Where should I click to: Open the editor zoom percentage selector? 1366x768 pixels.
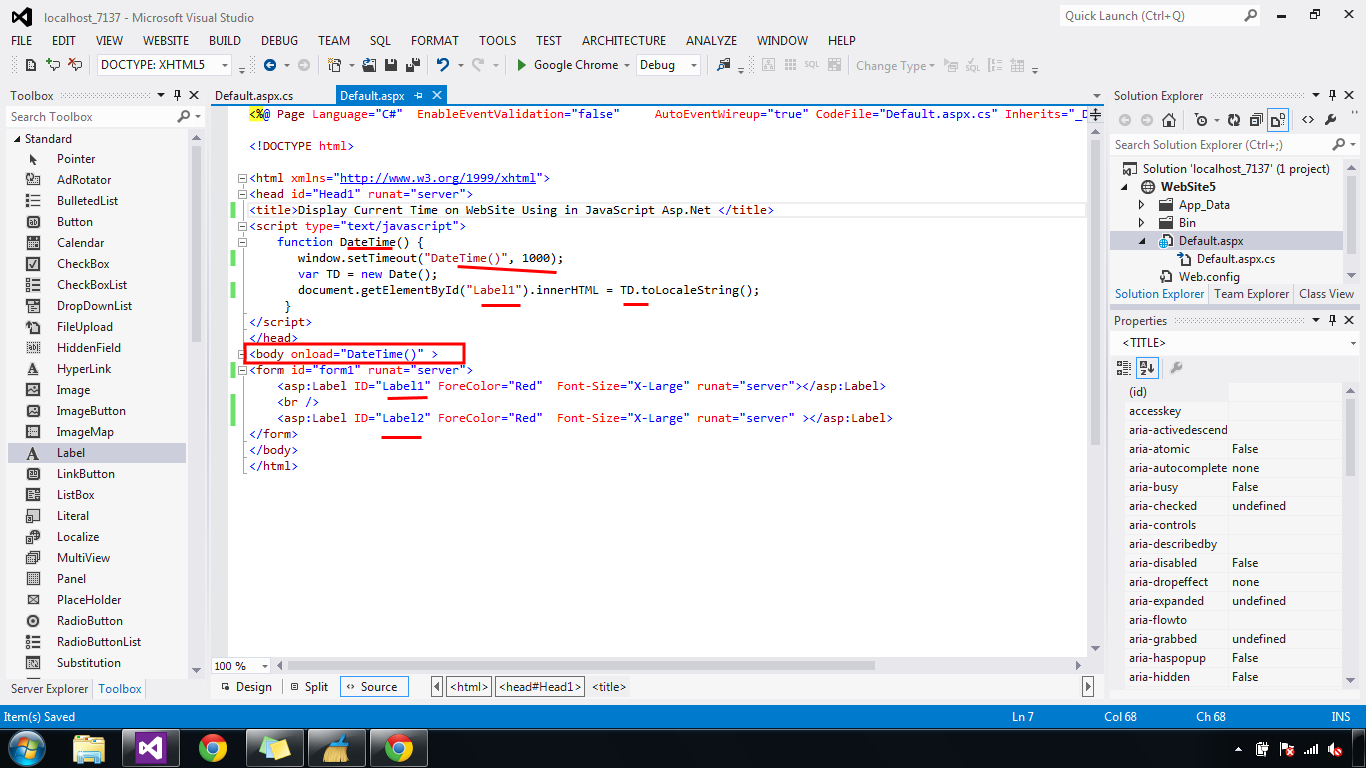point(239,665)
